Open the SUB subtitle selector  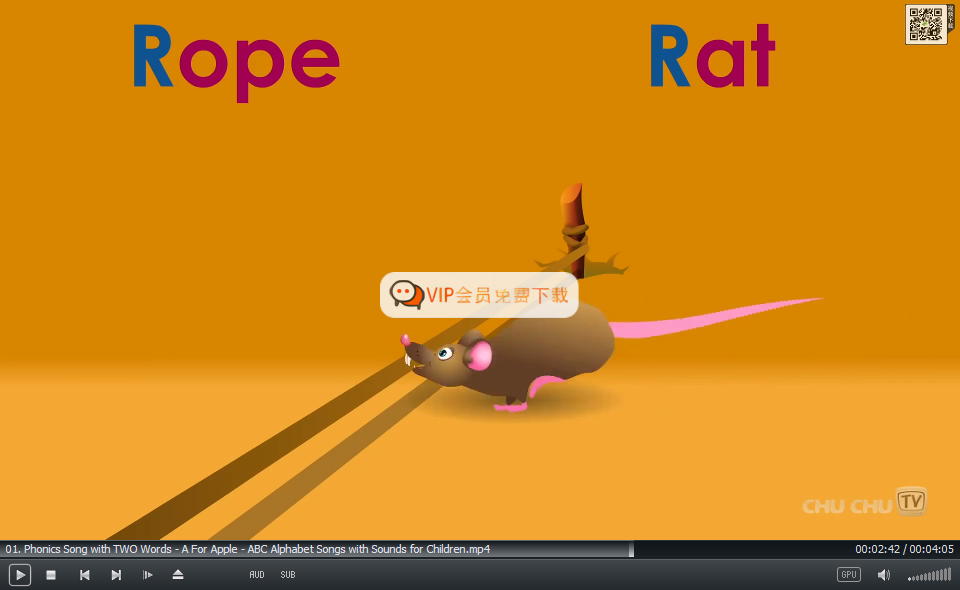coord(288,575)
